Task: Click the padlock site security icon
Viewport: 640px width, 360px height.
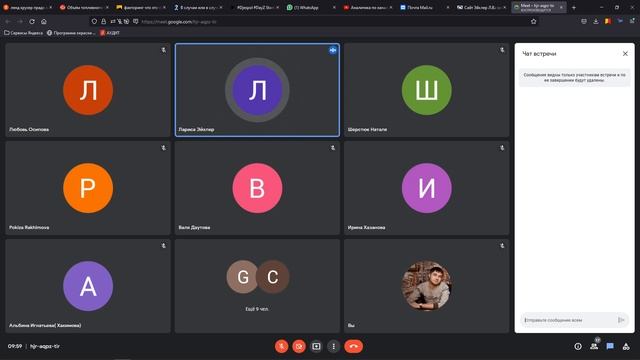Action: (103, 22)
